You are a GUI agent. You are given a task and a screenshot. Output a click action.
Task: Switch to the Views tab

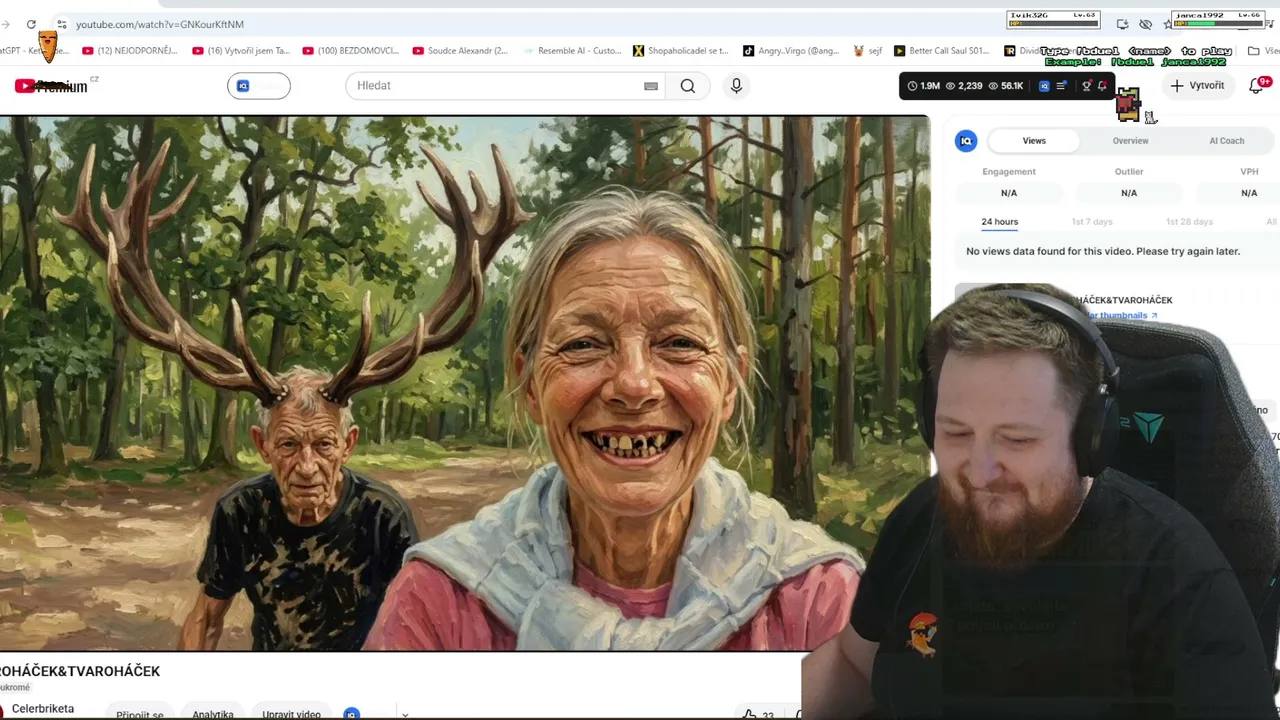(x=1034, y=141)
